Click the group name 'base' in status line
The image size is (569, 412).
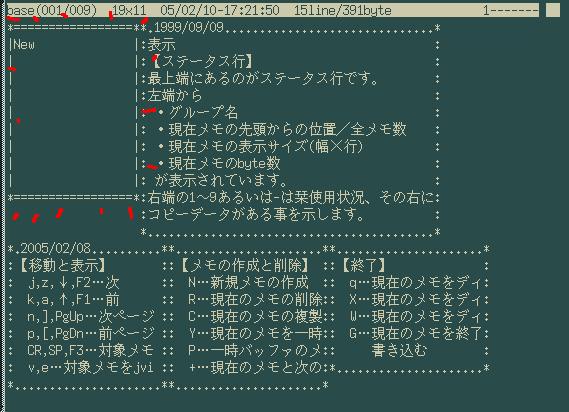click(20, 10)
